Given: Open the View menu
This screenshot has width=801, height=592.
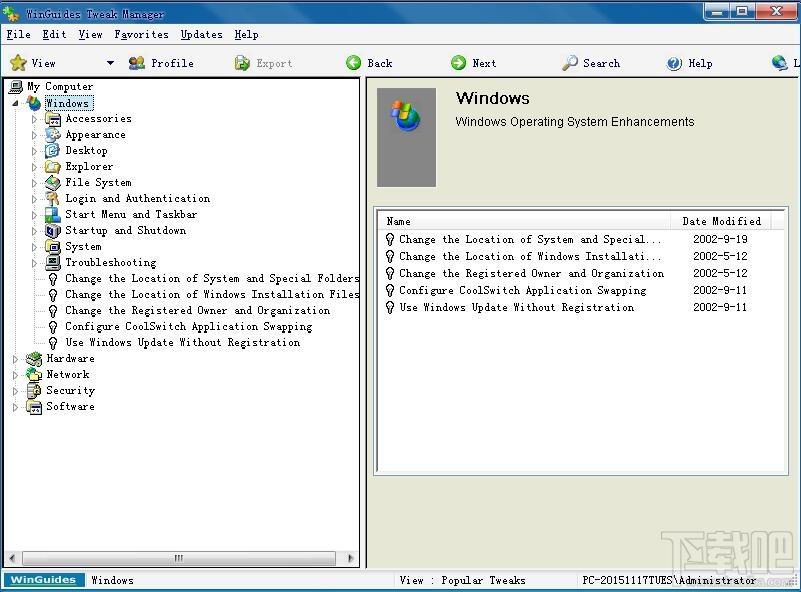Looking at the screenshot, I should pos(90,34).
